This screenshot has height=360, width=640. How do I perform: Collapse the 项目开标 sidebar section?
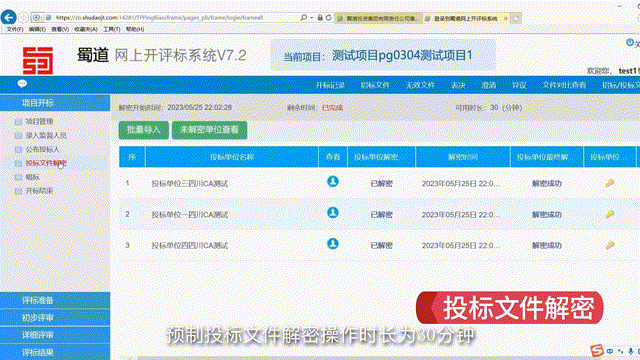pyautogui.click(x=55, y=103)
